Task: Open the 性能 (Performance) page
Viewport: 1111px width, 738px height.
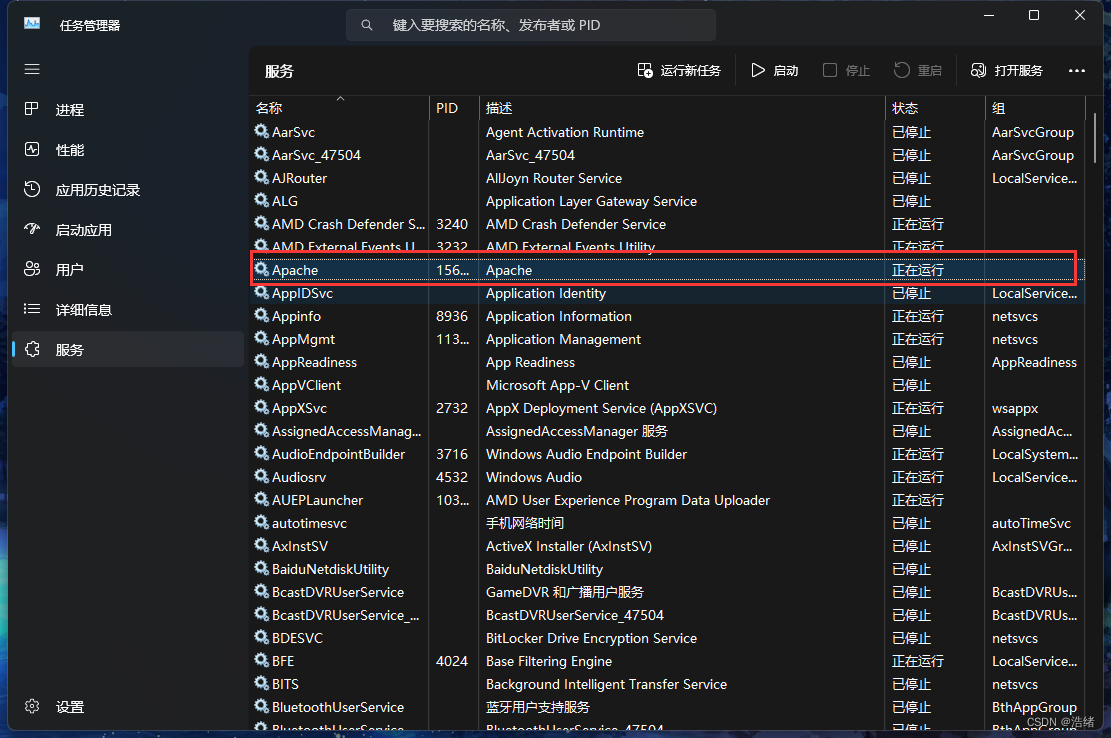Action: (70, 150)
